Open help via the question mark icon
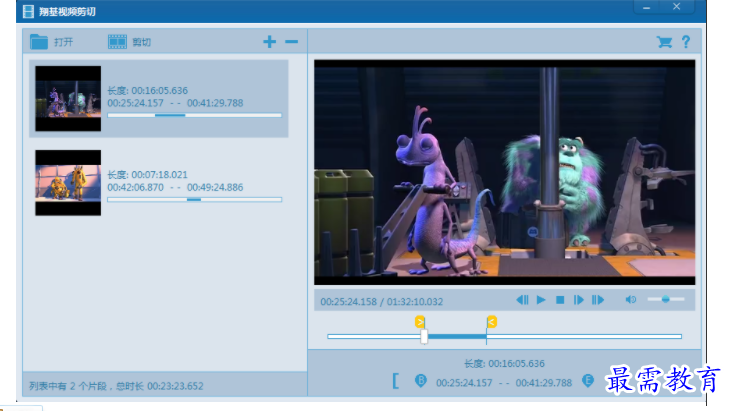Image resolution: width=729 pixels, height=411 pixels. [x=686, y=42]
